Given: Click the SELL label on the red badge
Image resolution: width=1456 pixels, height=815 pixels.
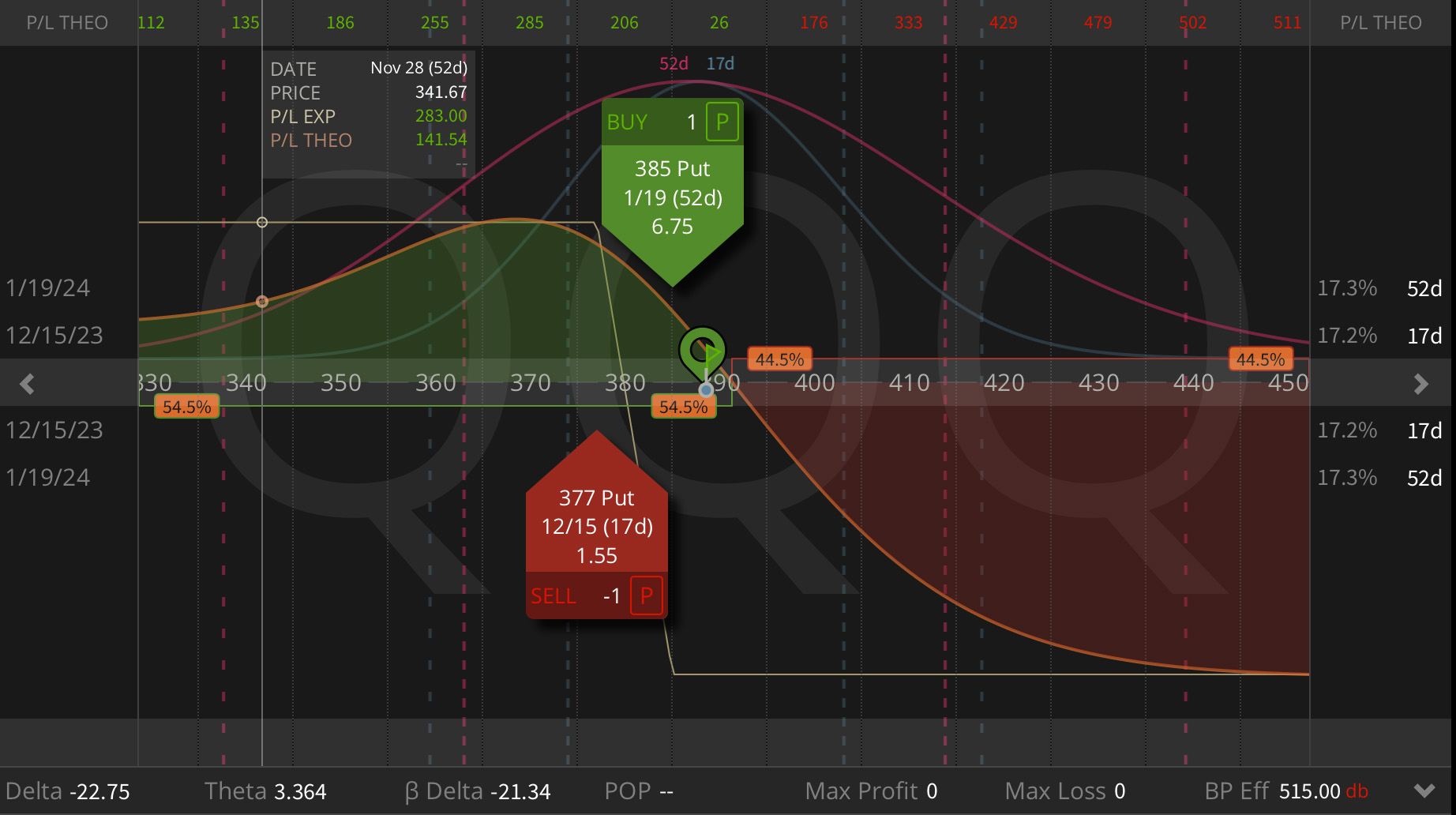Looking at the screenshot, I should click(554, 596).
